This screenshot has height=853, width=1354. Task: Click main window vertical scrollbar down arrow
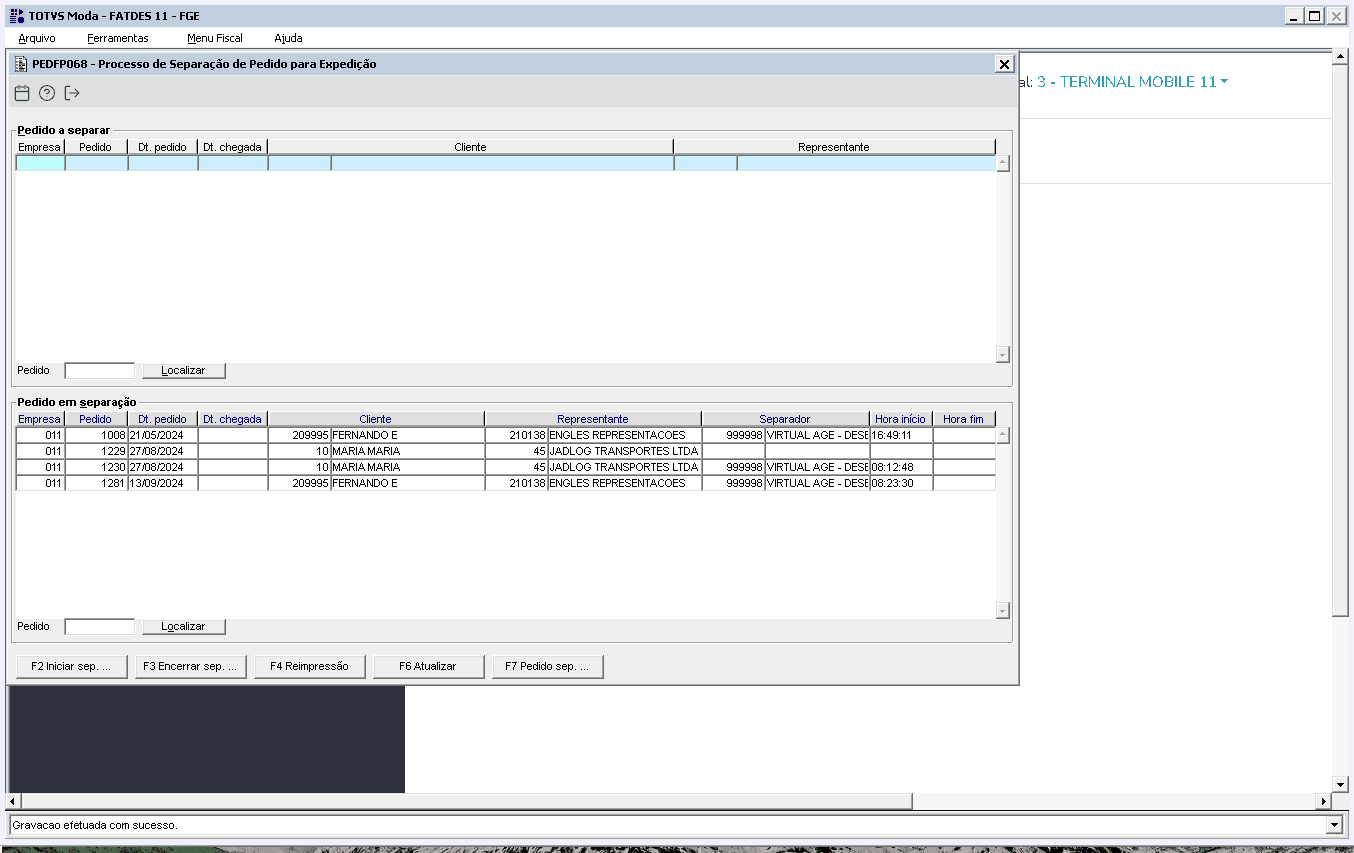point(1341,785)
